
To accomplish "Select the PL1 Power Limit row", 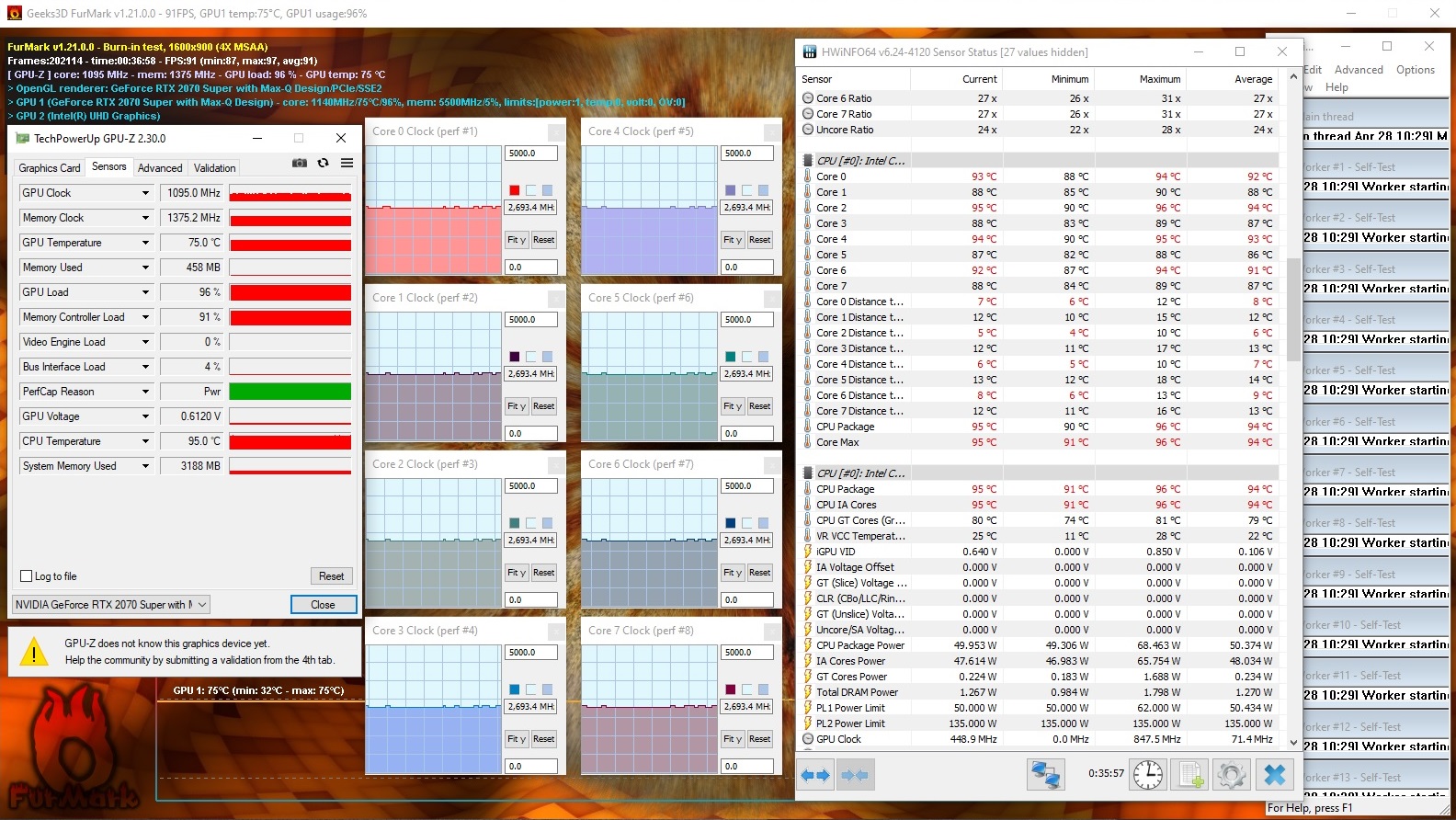I will coord(1039,708).
